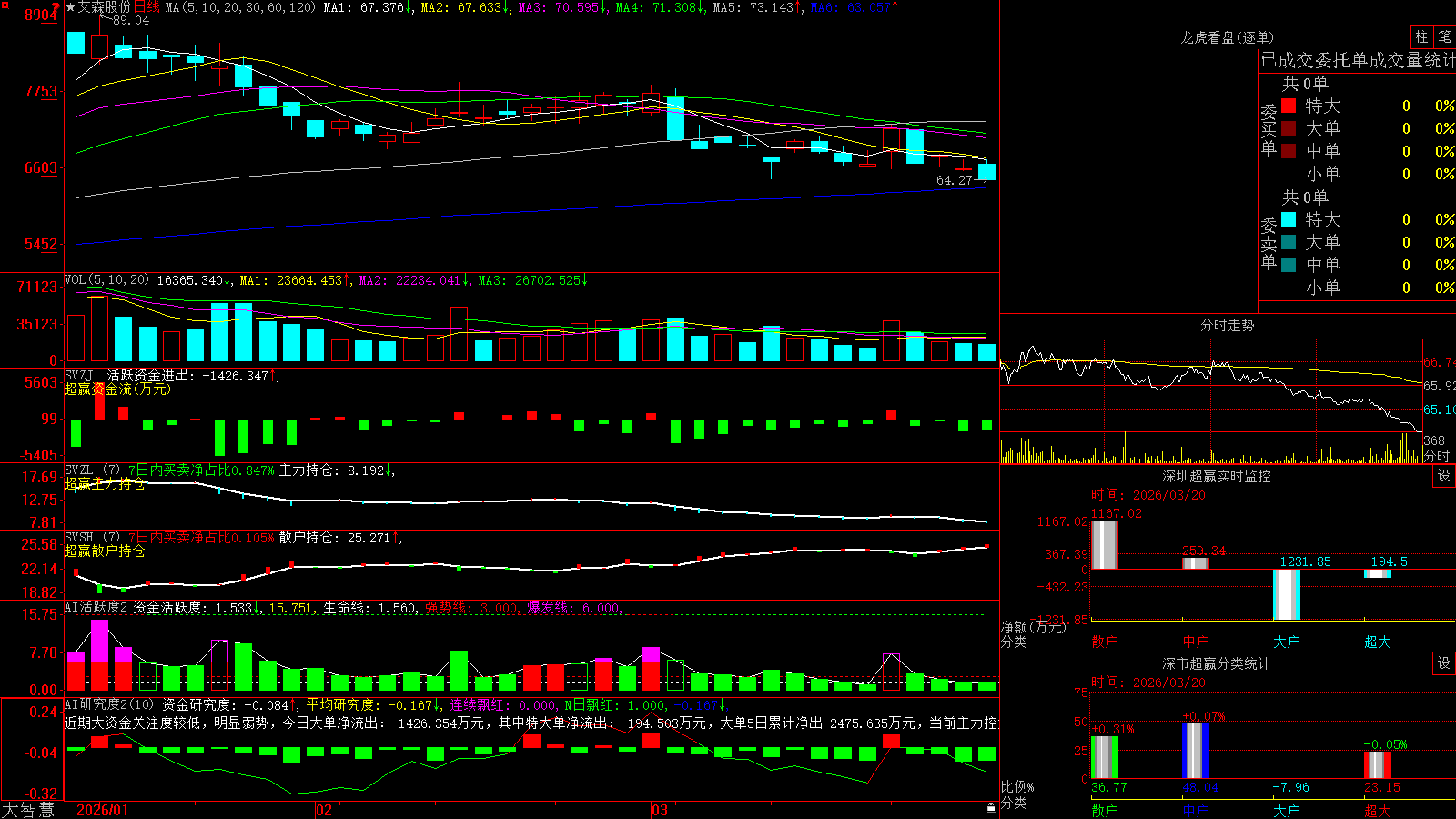1456x819 pixels.
Task: Click the 中户 bar showing 259.34
Action: click(x=1195, y=563)
